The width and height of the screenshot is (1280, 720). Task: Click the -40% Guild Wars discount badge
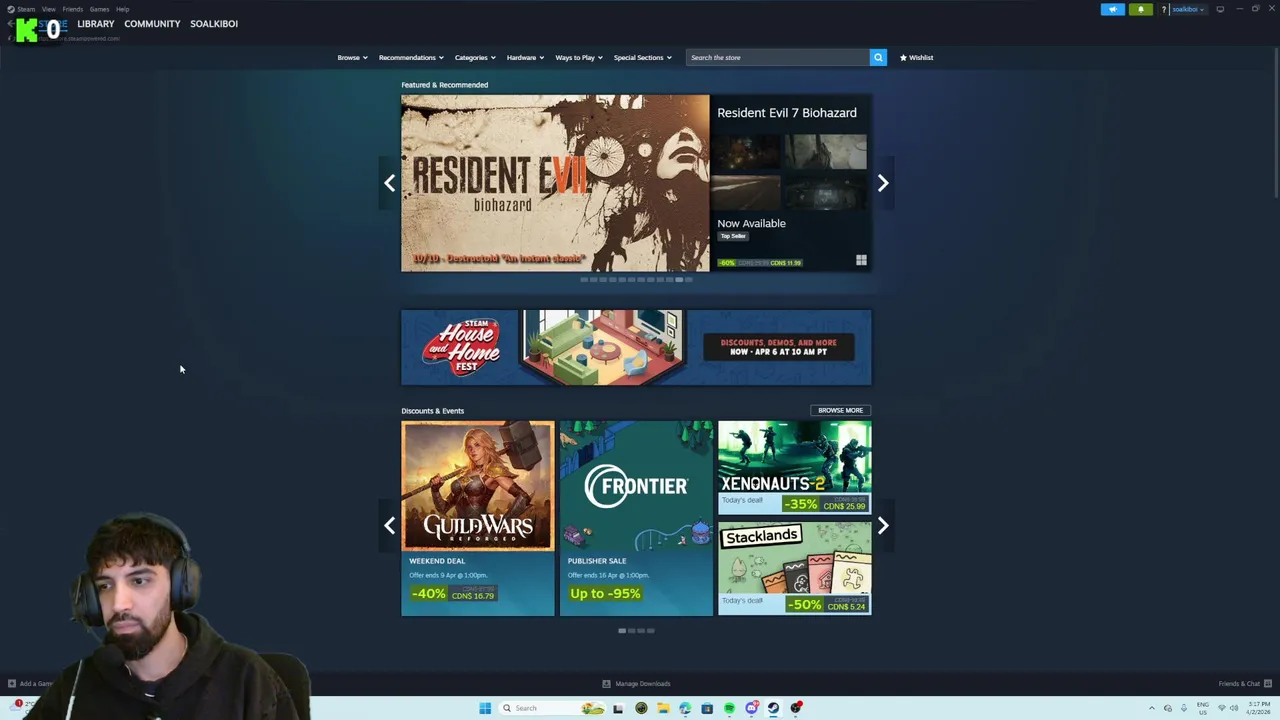click(428, 594)
